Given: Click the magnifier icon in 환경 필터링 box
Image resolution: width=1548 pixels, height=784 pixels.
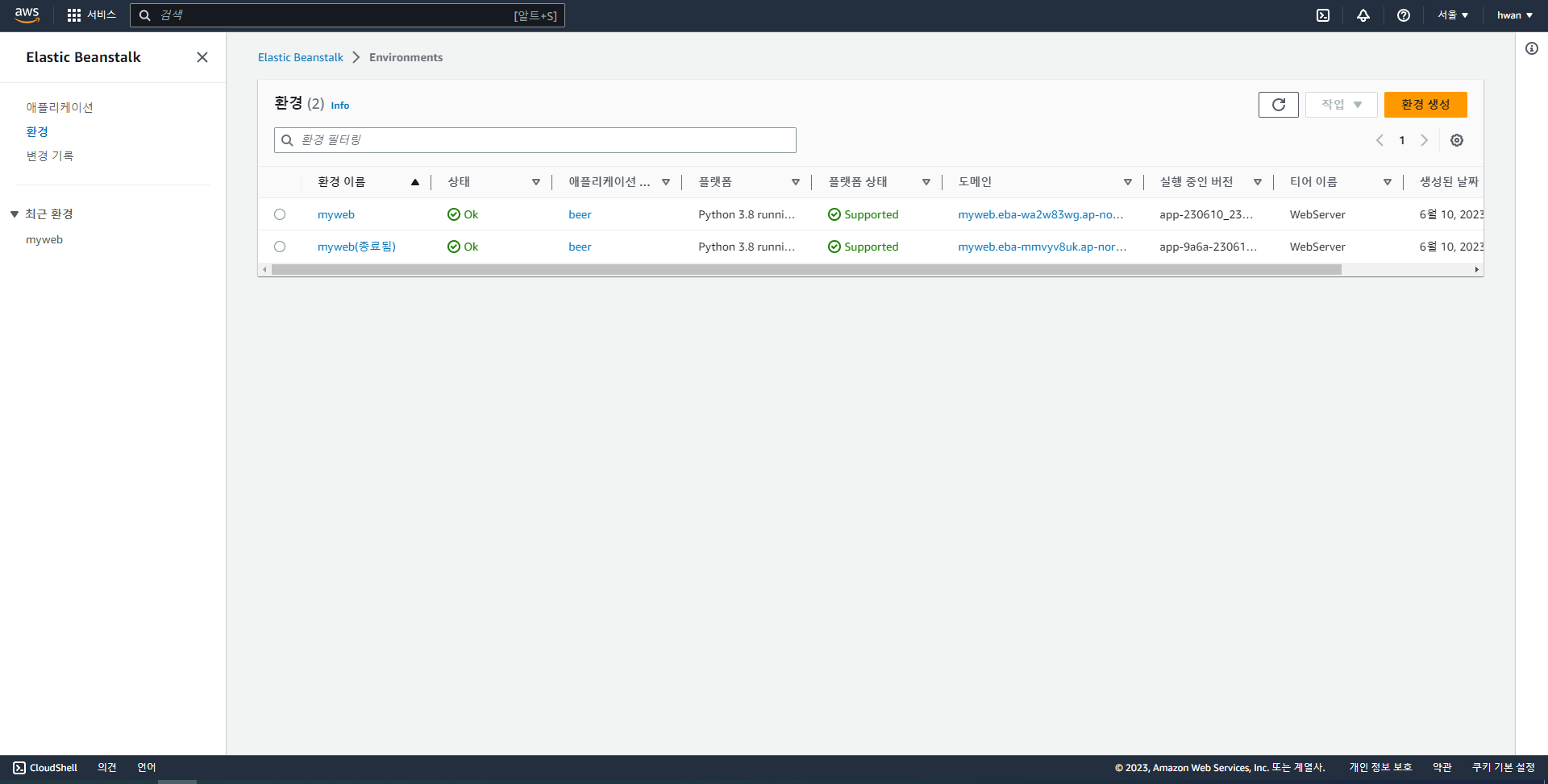Looking at the screenshot, I should pyautogui.click(x=287, y=140).
